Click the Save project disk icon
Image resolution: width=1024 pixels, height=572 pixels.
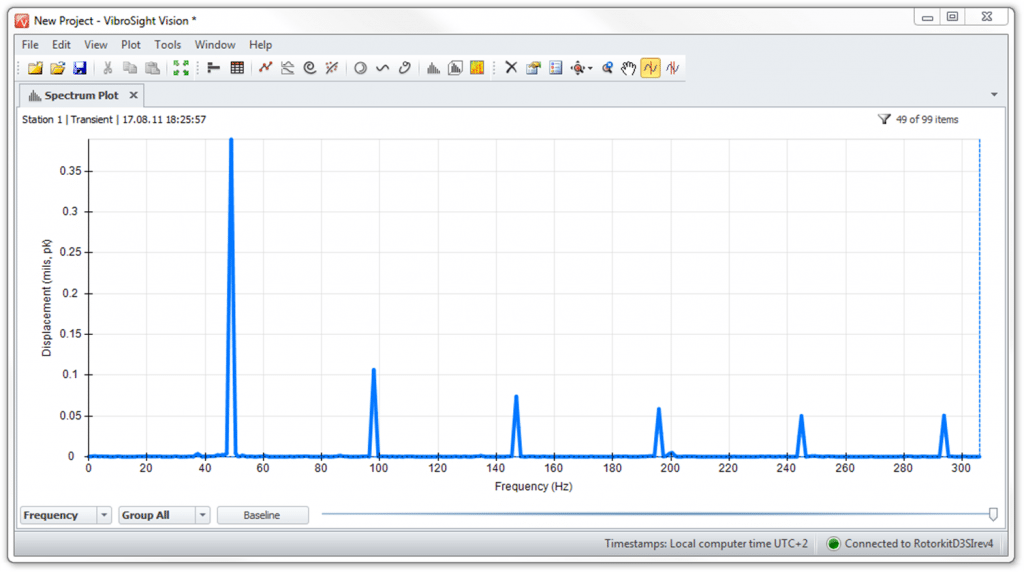80,68
